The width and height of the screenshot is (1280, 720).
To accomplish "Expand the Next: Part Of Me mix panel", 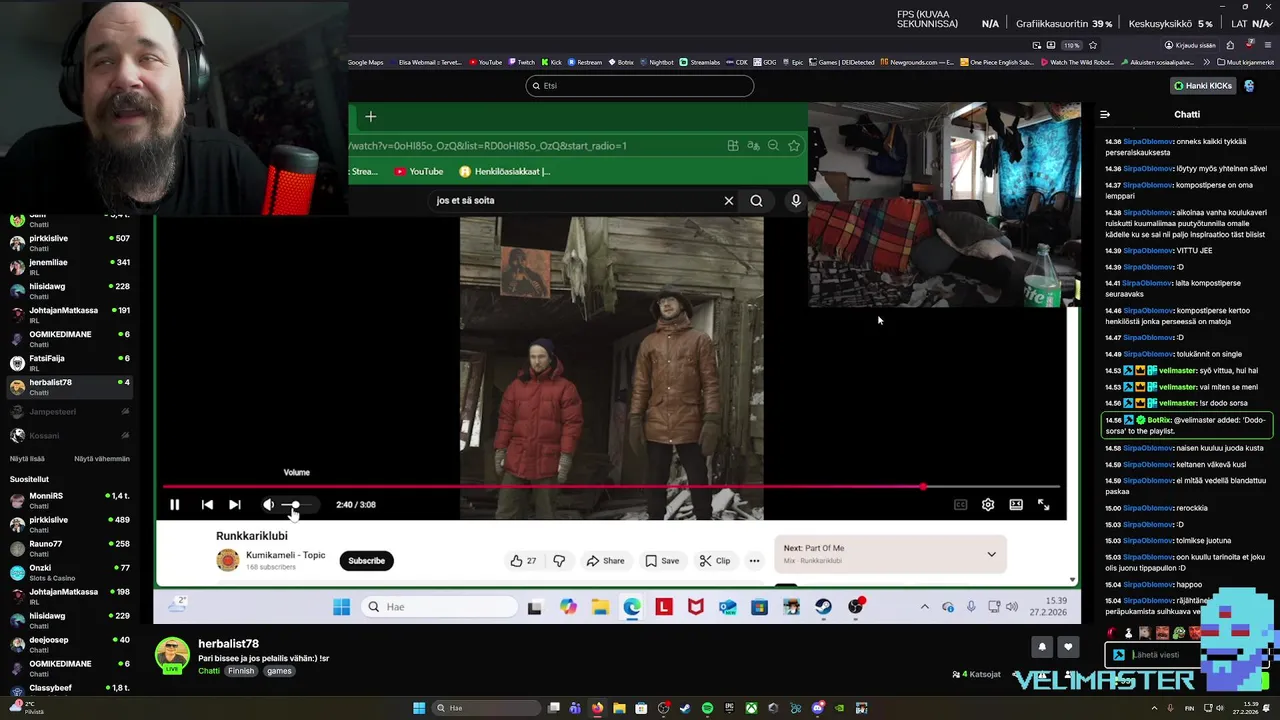I will tap(991, 554).
